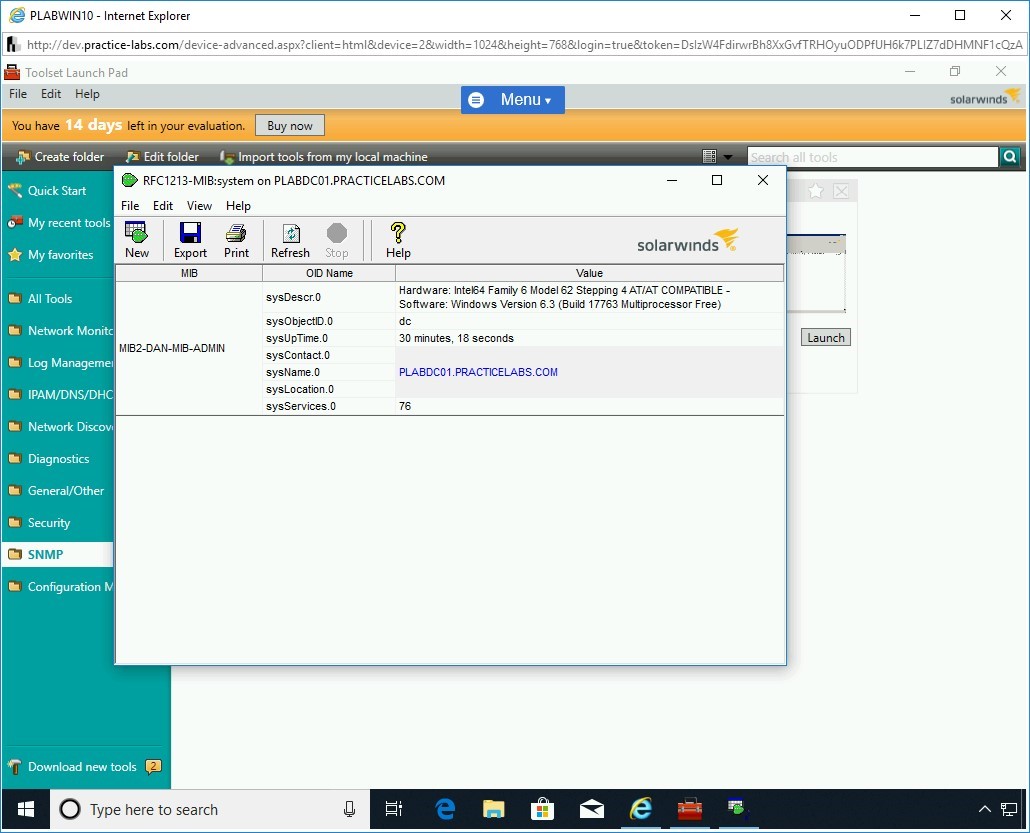Viewport: 1030px width, 833px height.
Task: Expand the blue Menu dropdown
Action: tap(513, 100)
